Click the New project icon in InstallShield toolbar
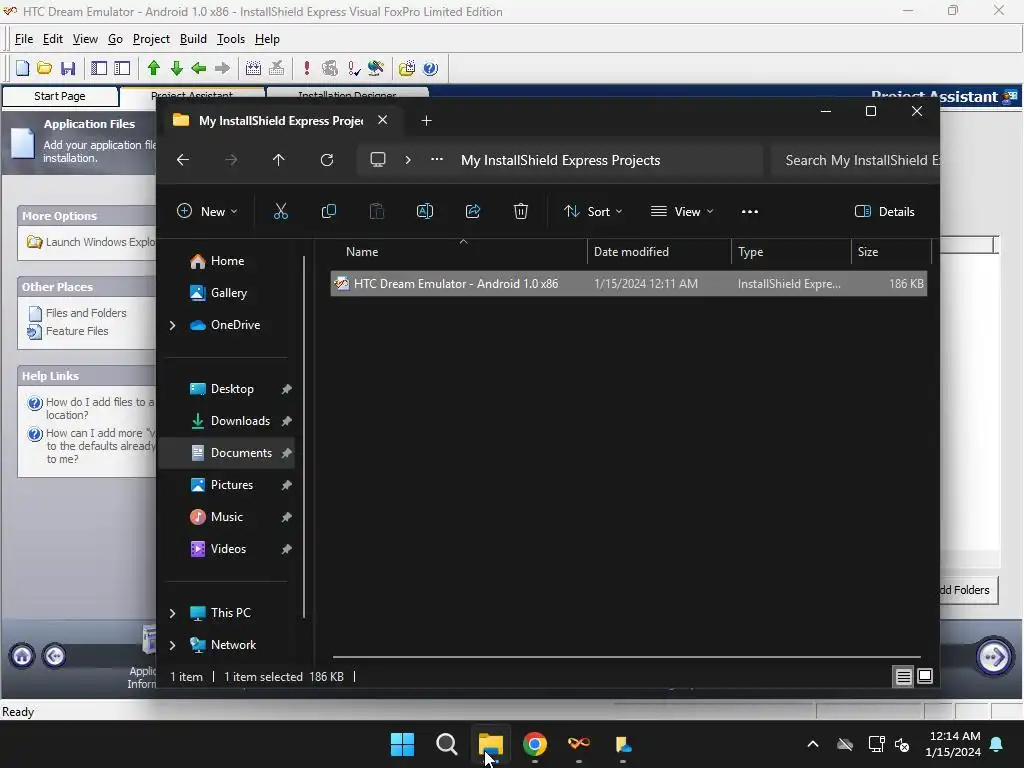Image resolution: width=1024 pixels, height=768 pixels. (x=22, y=68)
